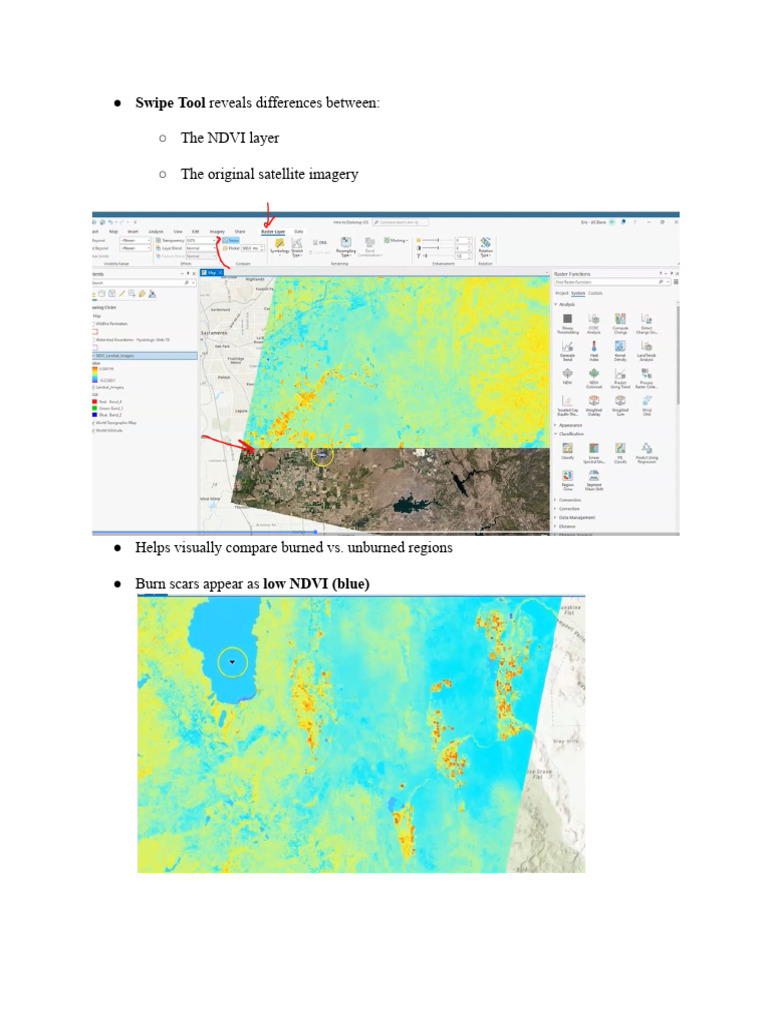
Task: Collapse the Classification category
Action: (556, 434)
